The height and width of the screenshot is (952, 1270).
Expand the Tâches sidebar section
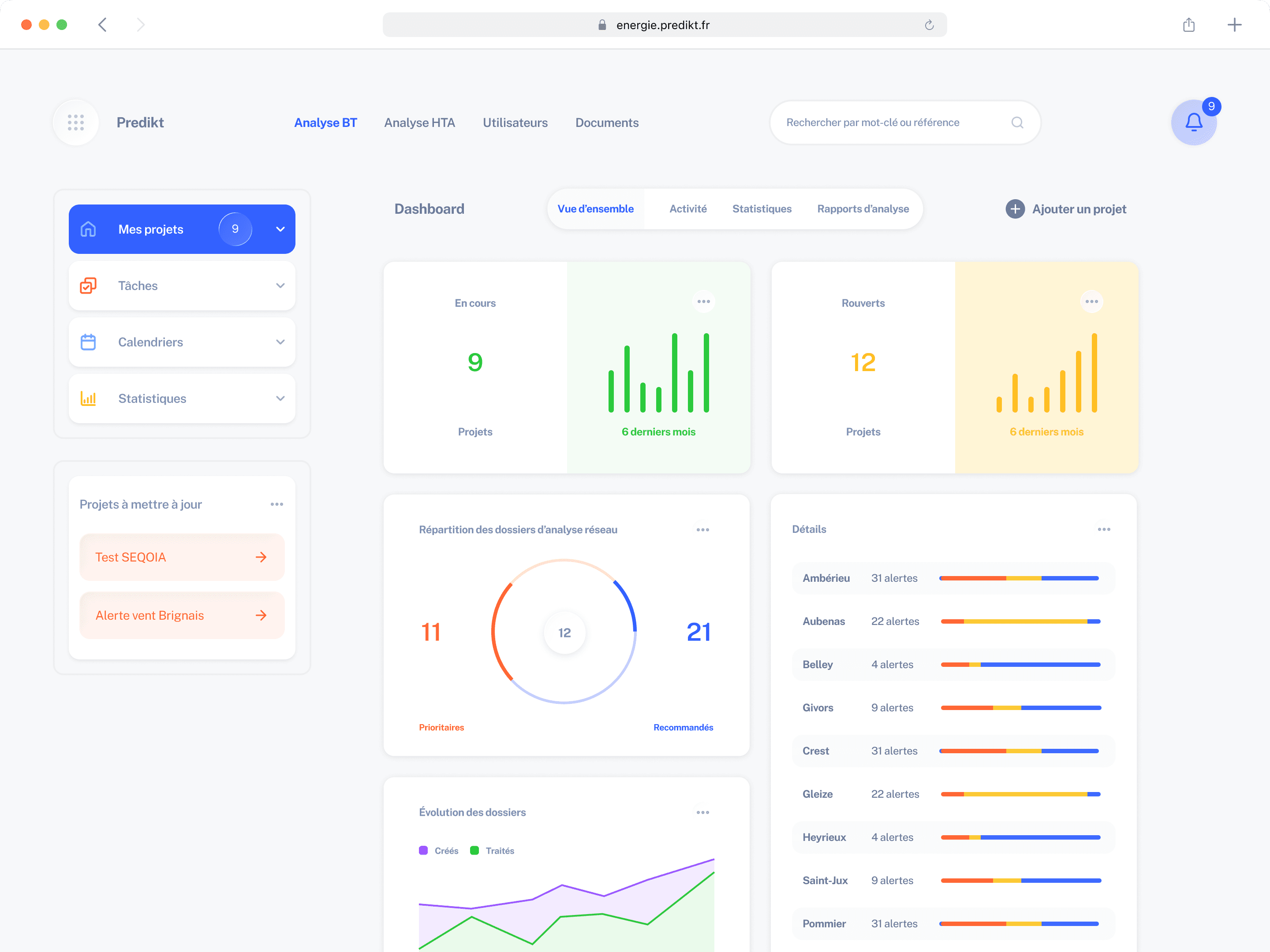(x=280, y=285)
